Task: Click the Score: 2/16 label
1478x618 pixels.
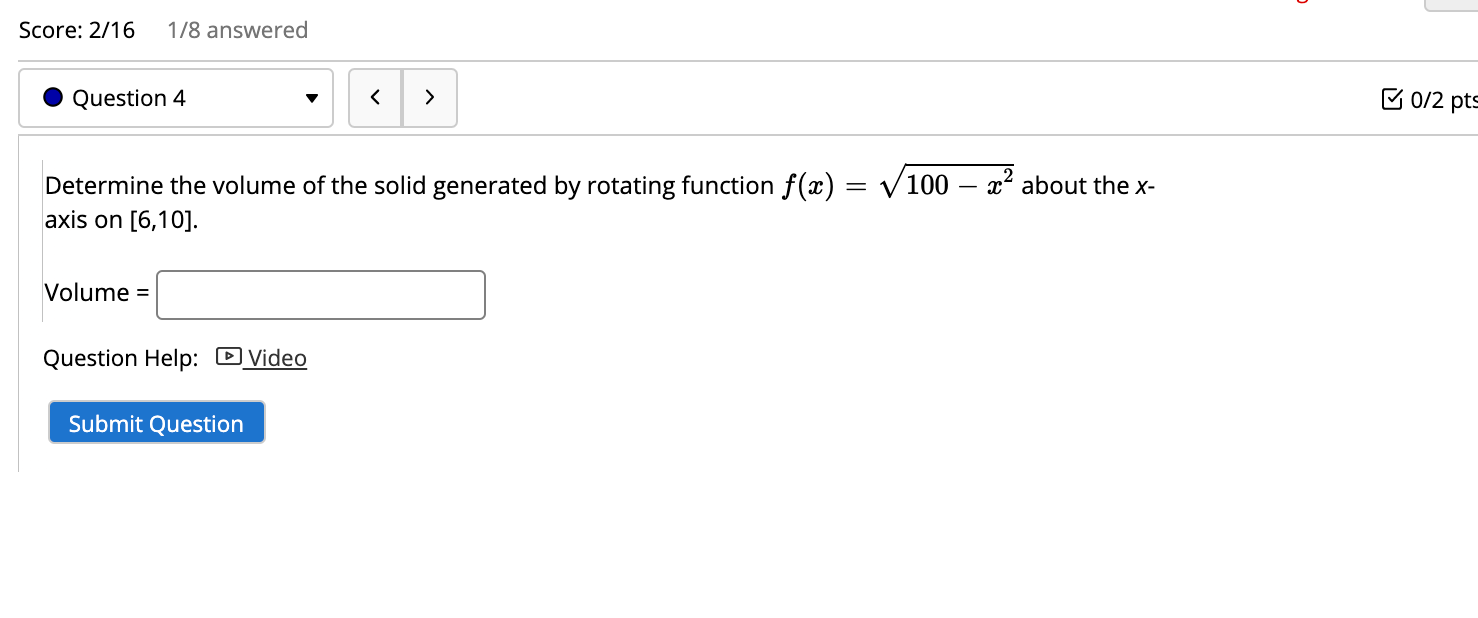Action: [x=76, y=29]
